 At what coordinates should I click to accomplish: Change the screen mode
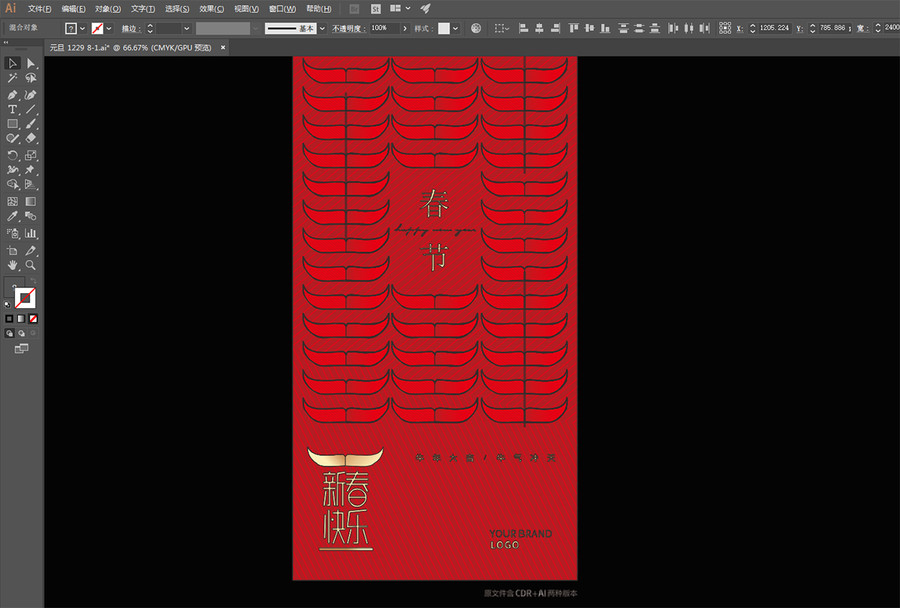(x=21, y=348)
